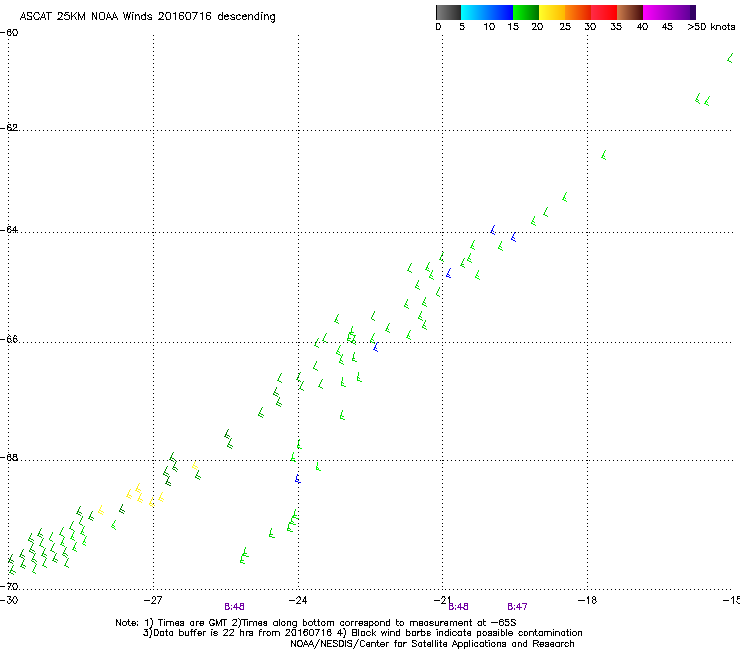Click the longitude label -21
The image size is (740, 650).
442,600
